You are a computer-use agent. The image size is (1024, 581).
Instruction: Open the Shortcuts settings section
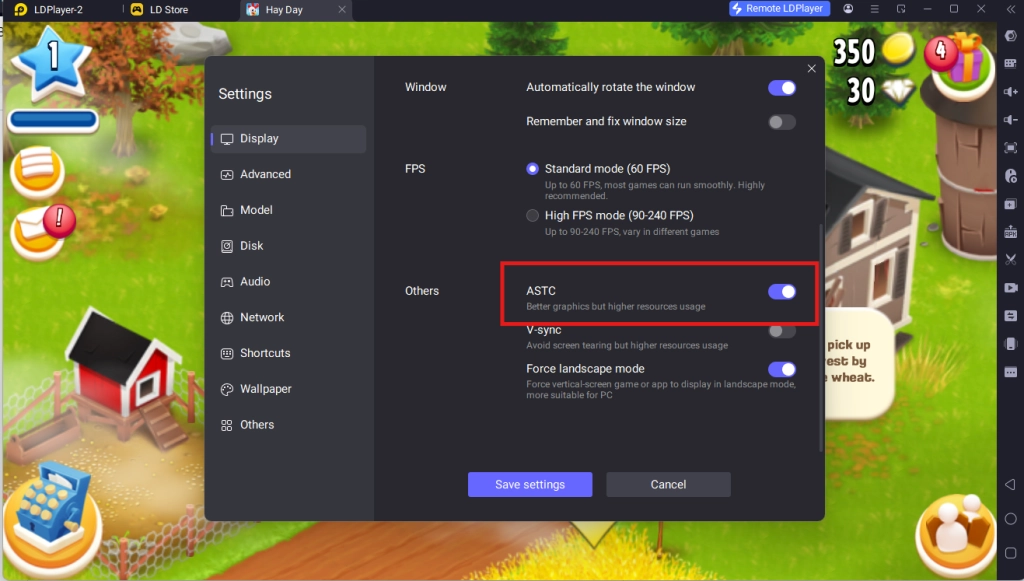[288, 353]
